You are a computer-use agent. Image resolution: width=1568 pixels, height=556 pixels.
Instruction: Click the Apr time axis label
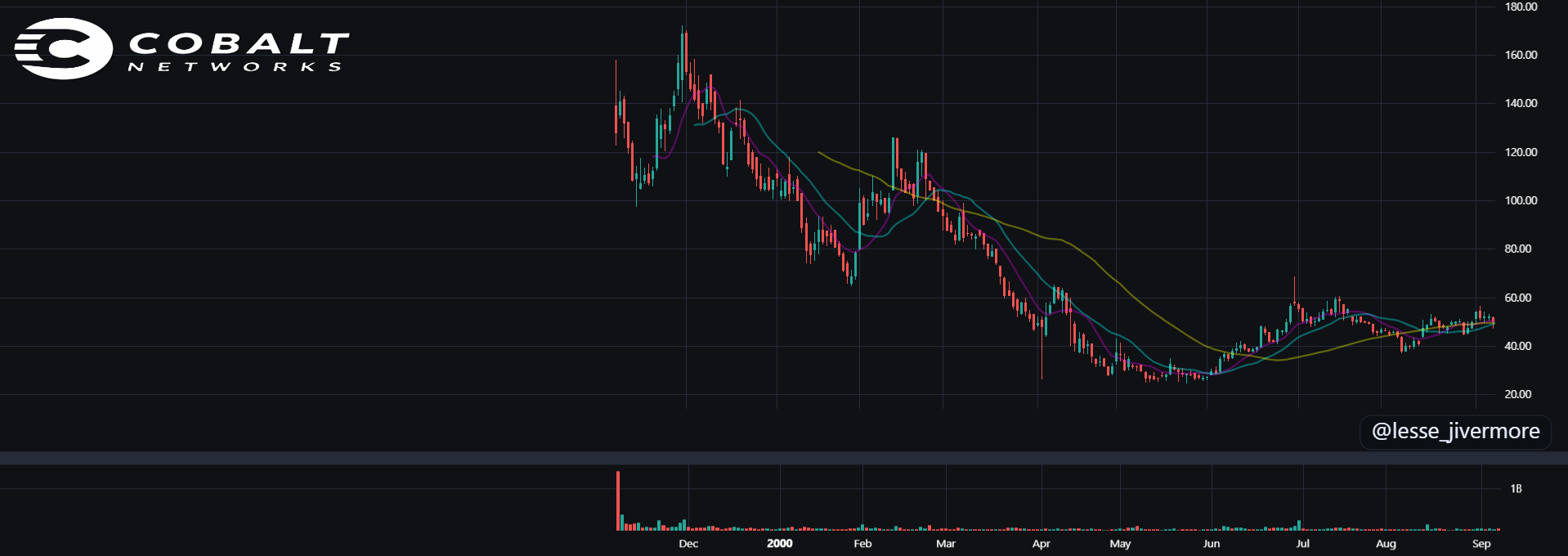(1041, 544)
